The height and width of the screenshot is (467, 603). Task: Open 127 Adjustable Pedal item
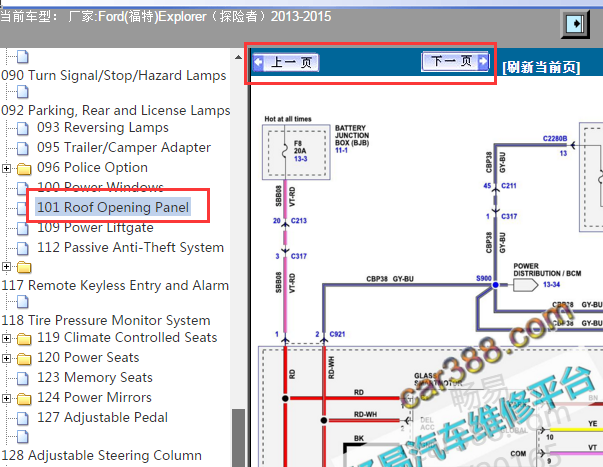pyautogui.click(x=102, y=417)
